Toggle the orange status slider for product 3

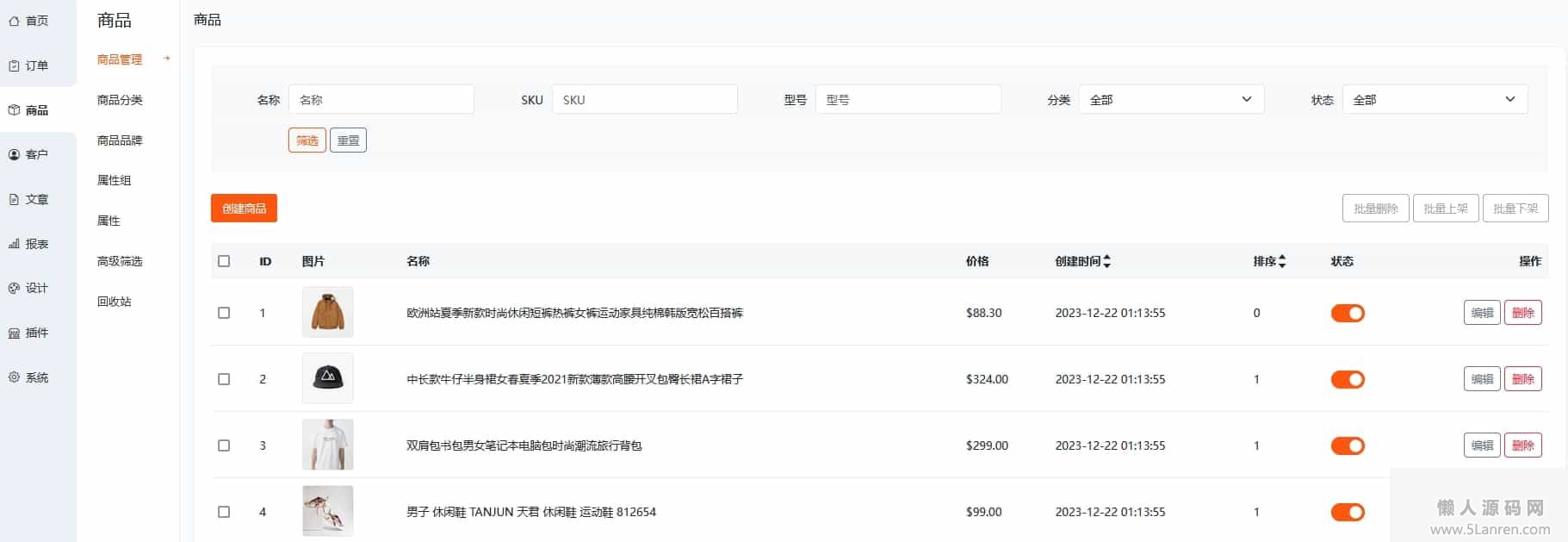point(1348,445)
